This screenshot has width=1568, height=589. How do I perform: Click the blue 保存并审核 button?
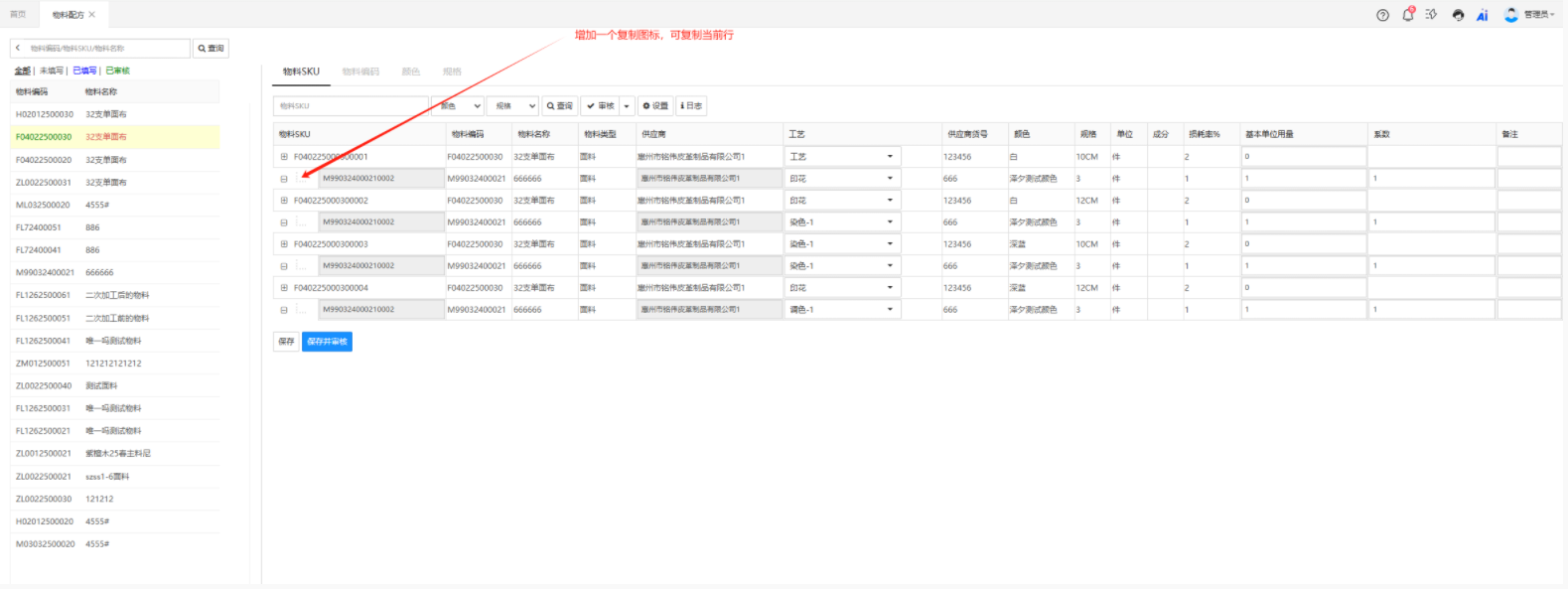(x=327, y=342)
